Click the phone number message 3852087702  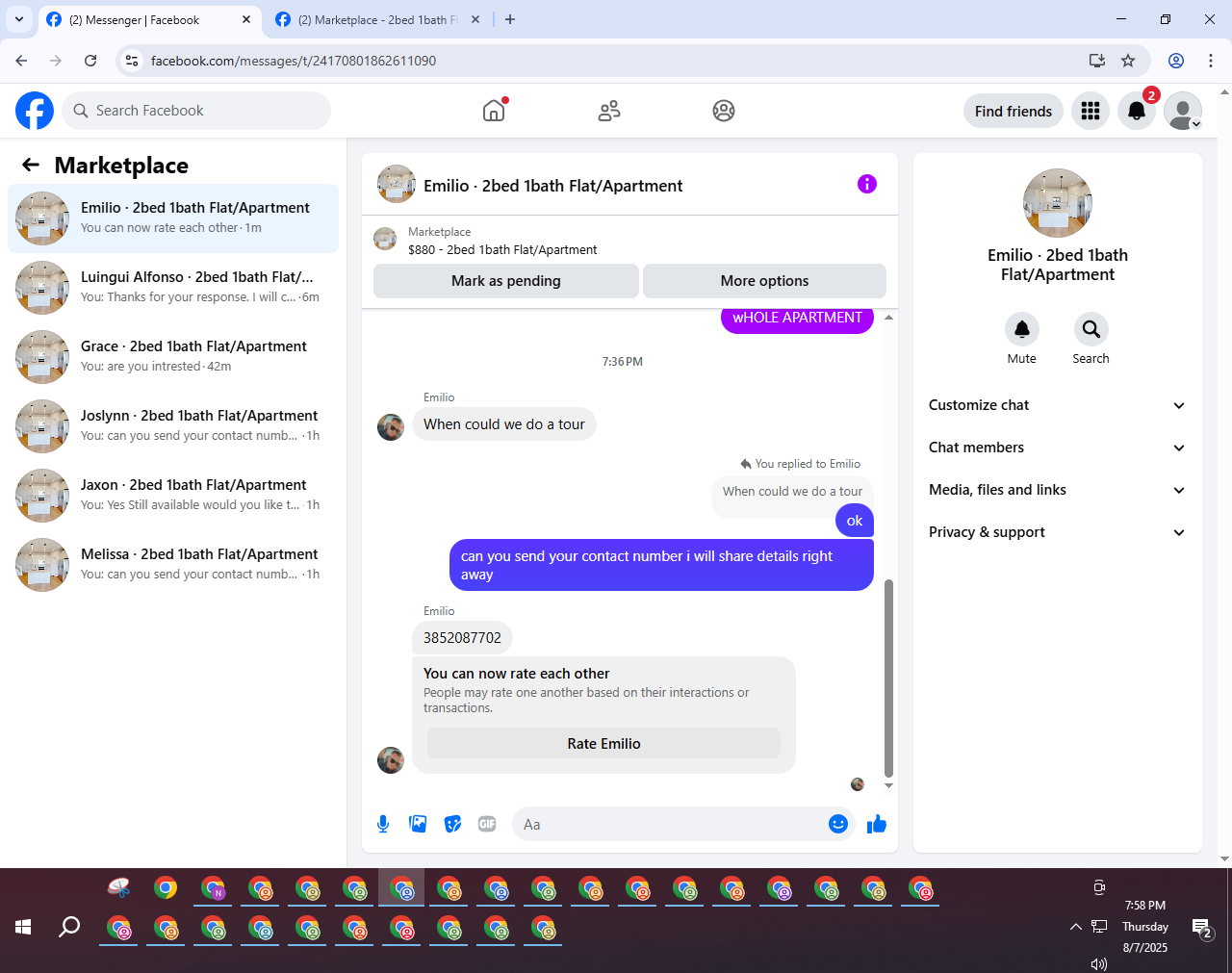[462, 637]
